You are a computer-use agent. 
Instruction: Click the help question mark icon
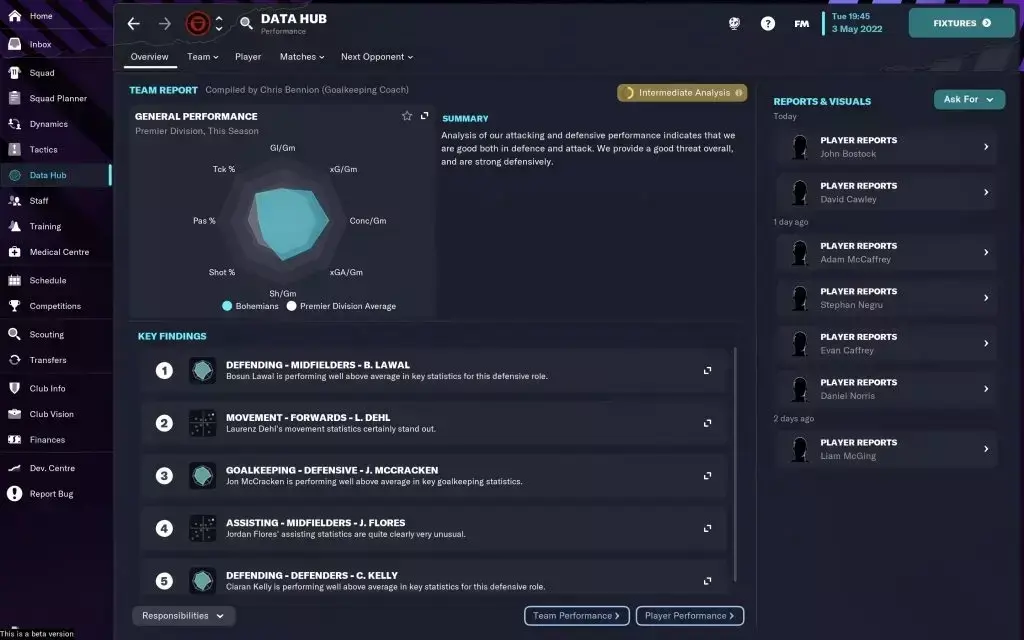click(767, 24)
